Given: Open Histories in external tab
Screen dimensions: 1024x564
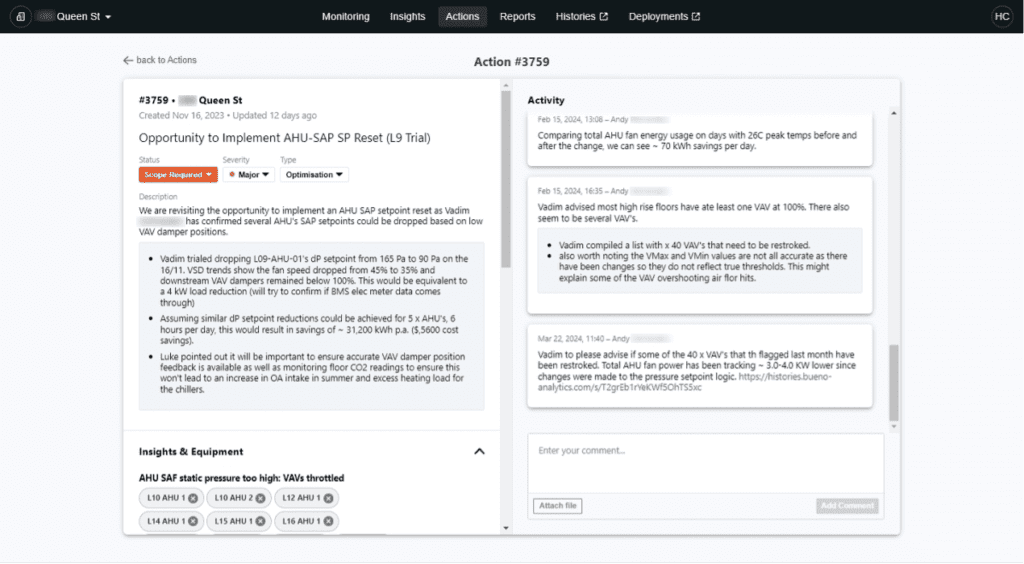Looking at the screenshot, I should point(581,17).
